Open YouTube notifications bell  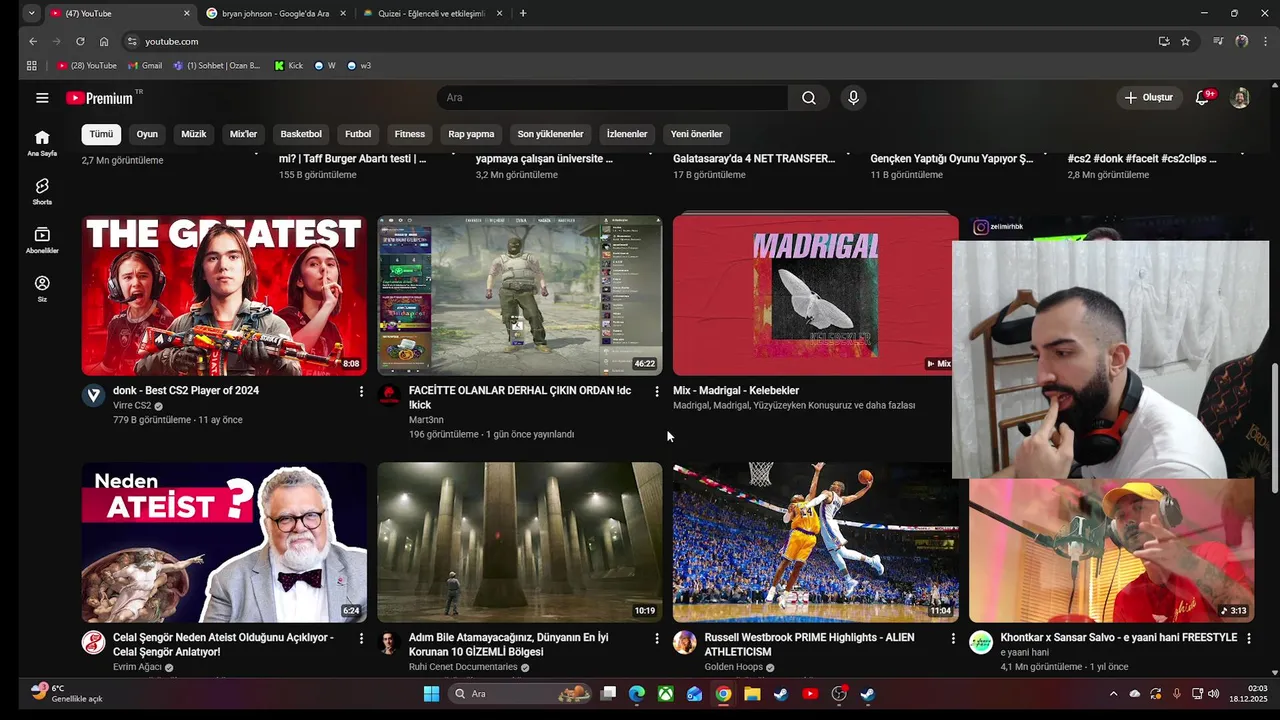tap(1203, 98)
